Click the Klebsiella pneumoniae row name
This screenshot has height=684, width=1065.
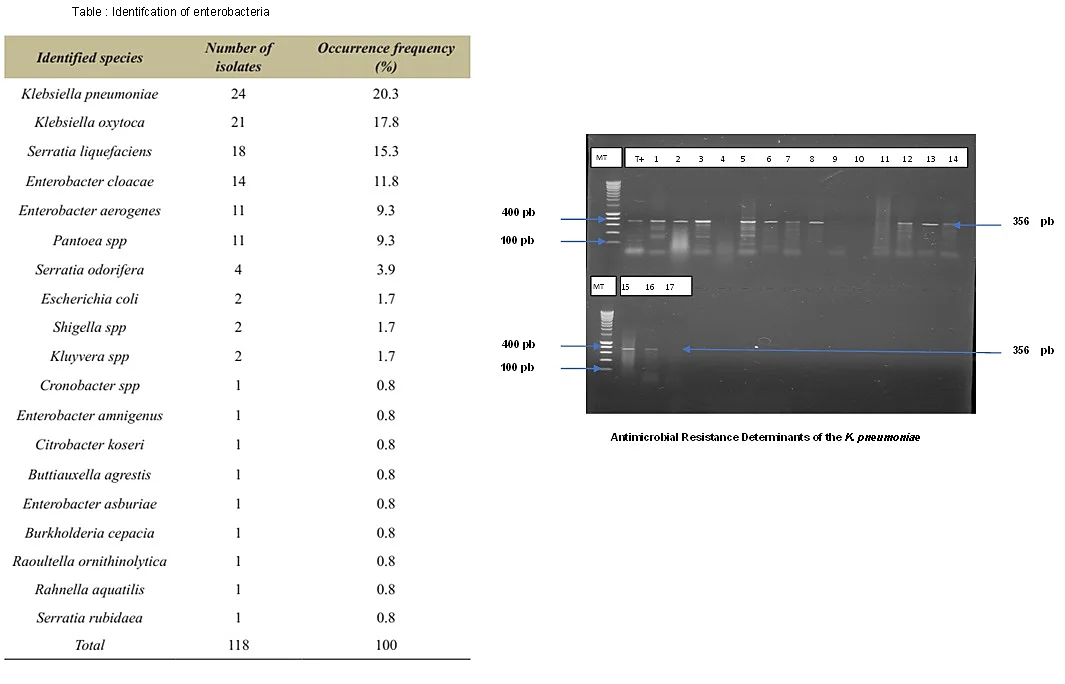tap(89, 94)
